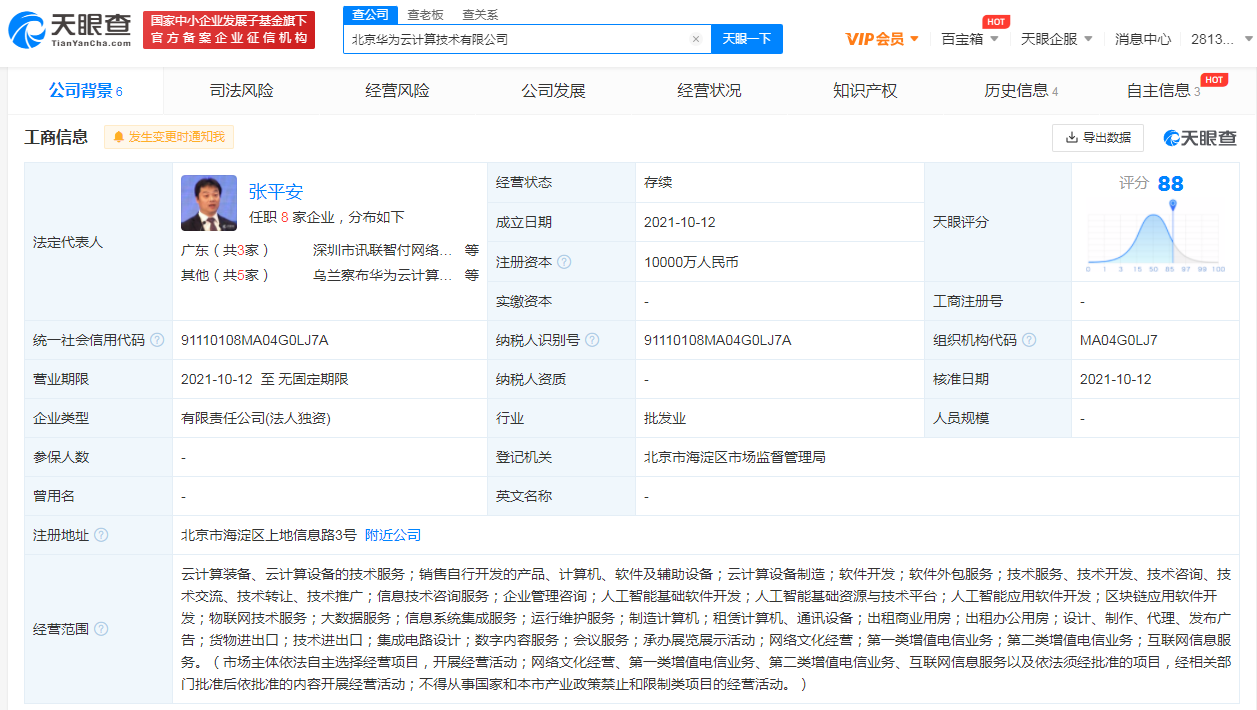The width and height of the screenshot is (1257, 710).
Task: Click help icon next to 注册地址
Action: tap(101, 535)
